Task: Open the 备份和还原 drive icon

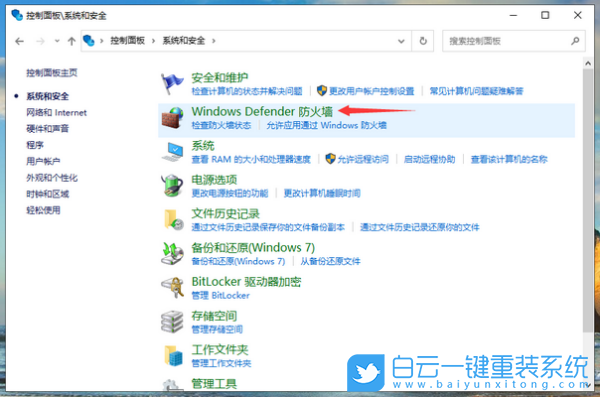Action: pos(172,253)
